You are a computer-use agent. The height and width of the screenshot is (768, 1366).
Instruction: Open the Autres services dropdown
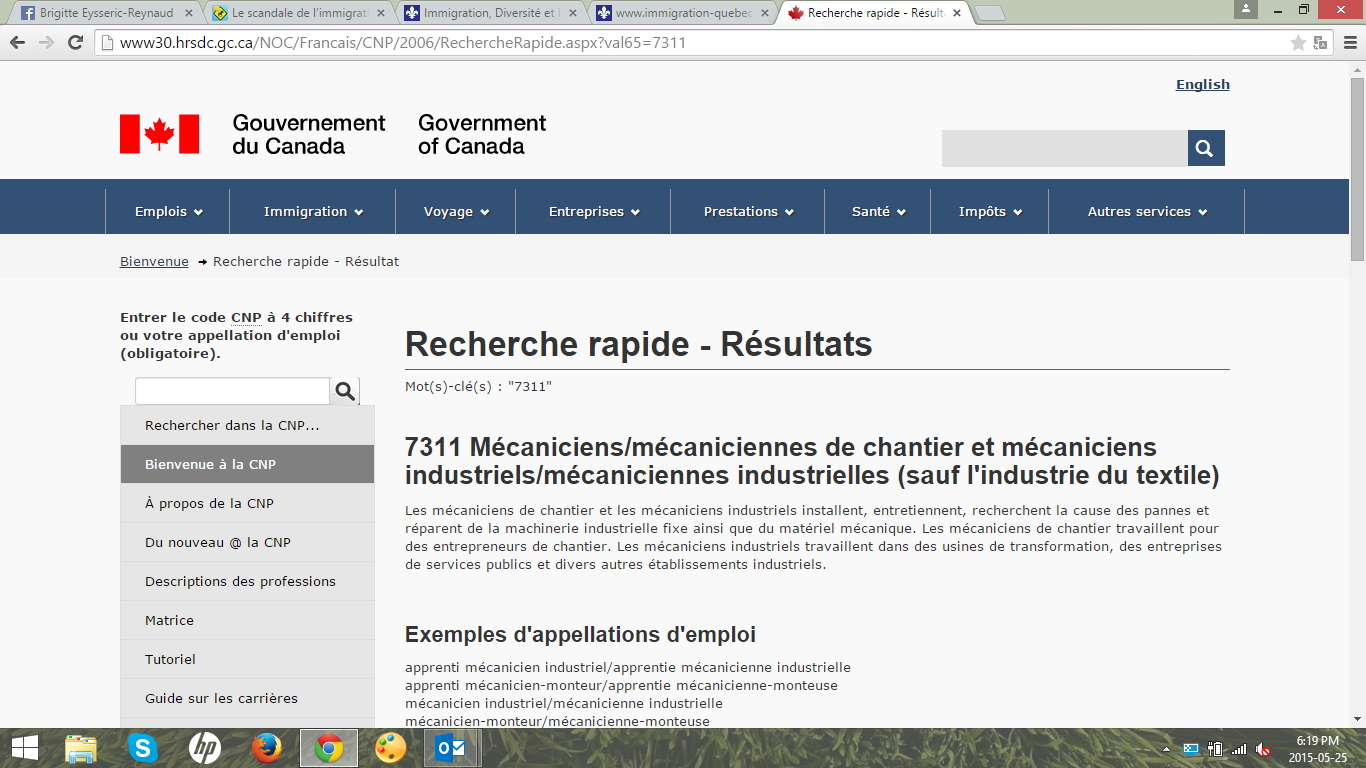tap(1147, 212)
